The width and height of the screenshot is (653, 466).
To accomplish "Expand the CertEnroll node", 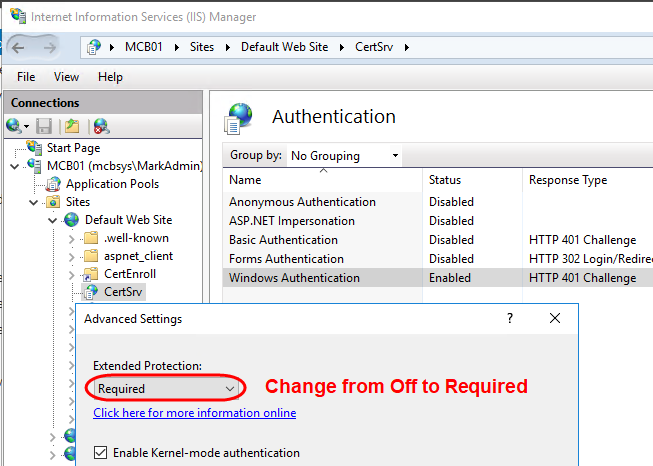I will click(x=71, y=275).
